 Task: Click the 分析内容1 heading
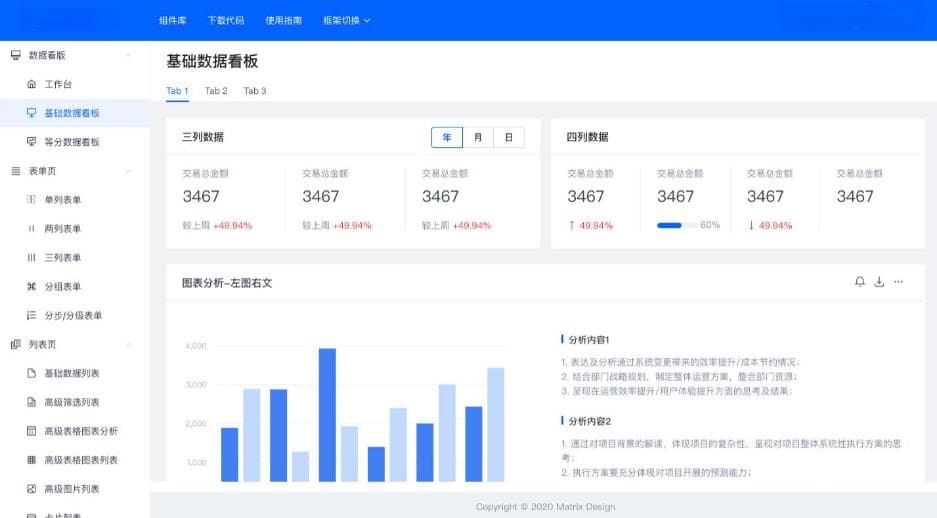click(x=589, y=339)
